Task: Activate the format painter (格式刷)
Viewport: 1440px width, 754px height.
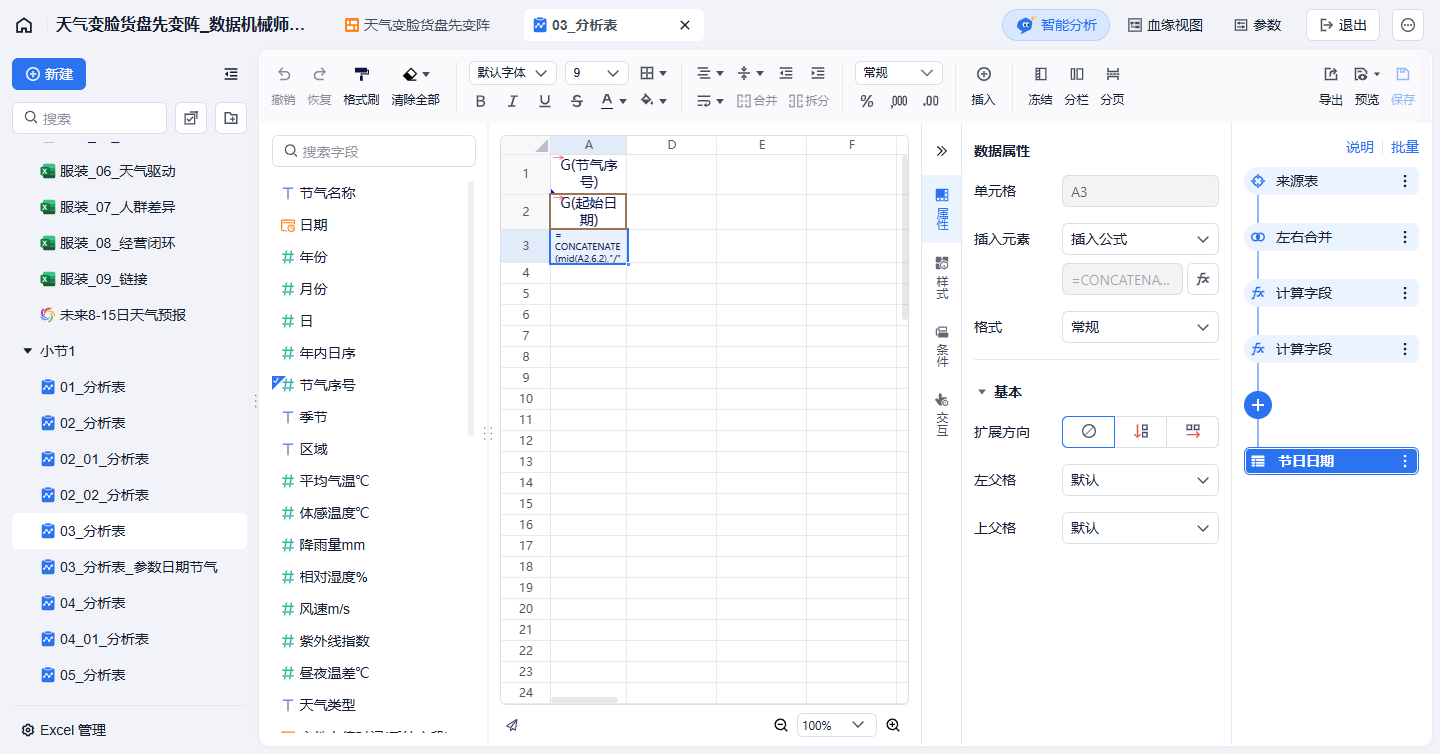Action: pyautogui.click(x=361, y=86)
